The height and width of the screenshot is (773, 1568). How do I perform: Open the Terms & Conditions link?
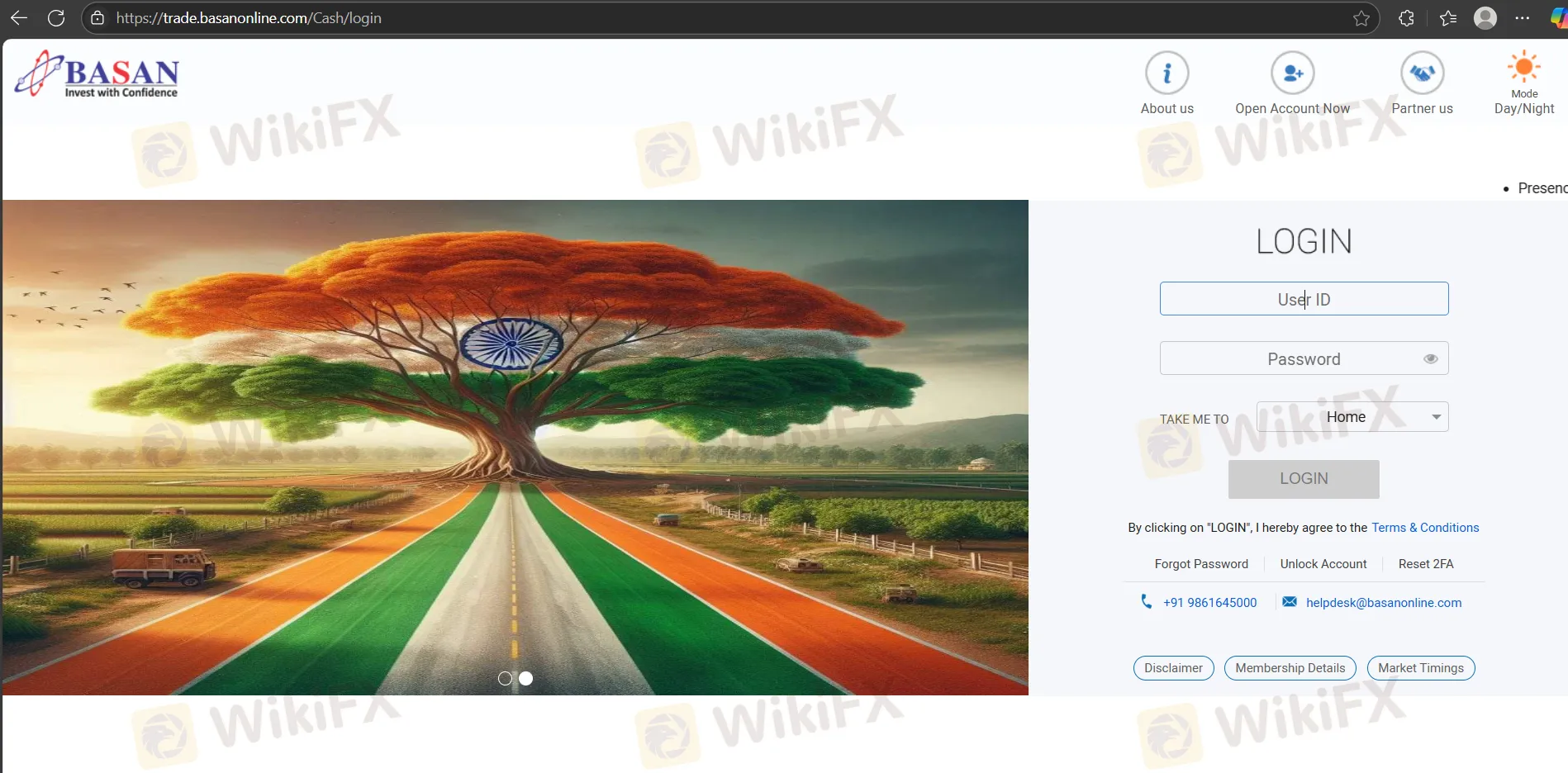tap(1424, 528)
